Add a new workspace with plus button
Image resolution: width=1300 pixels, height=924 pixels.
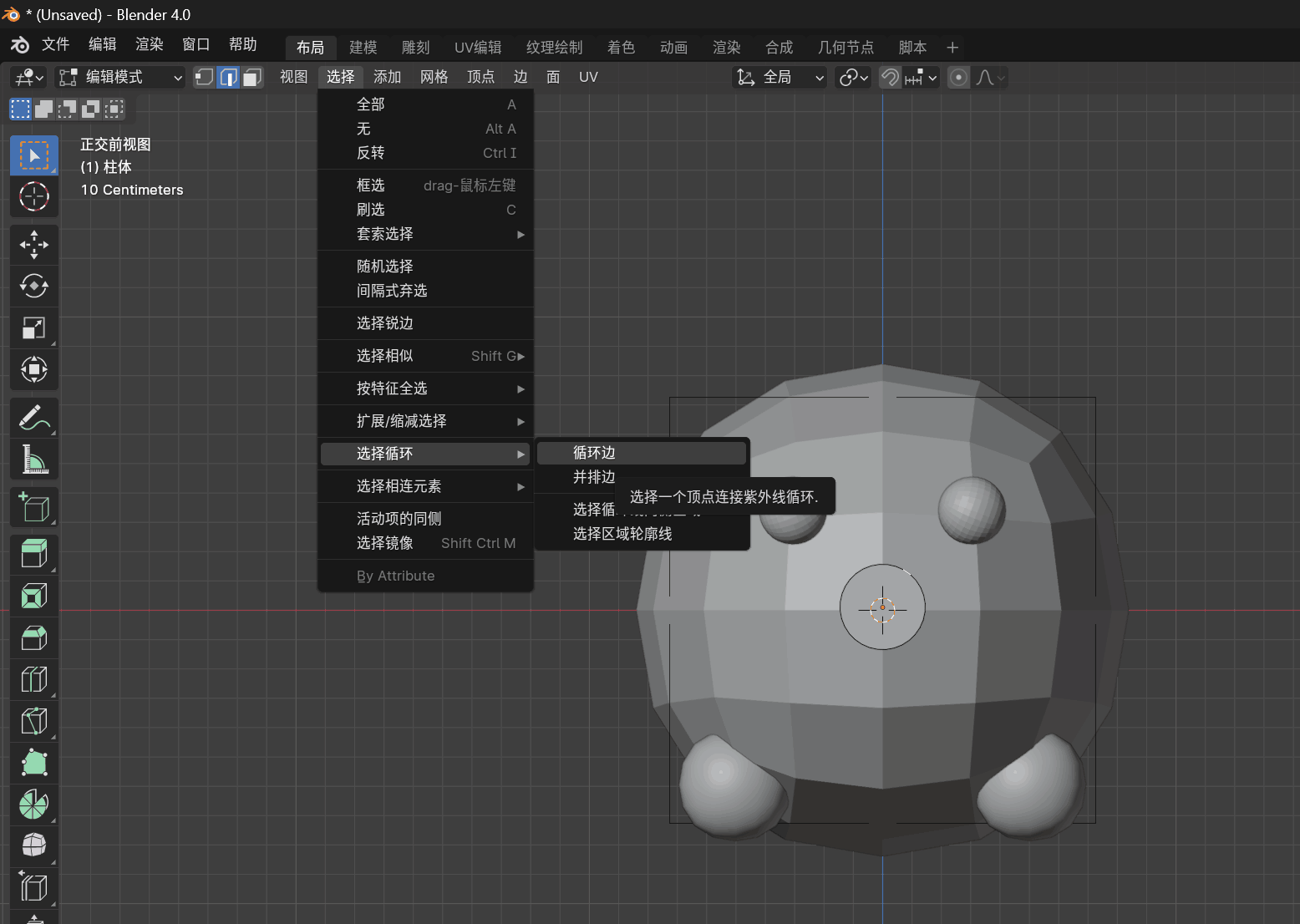coord(952,48)
